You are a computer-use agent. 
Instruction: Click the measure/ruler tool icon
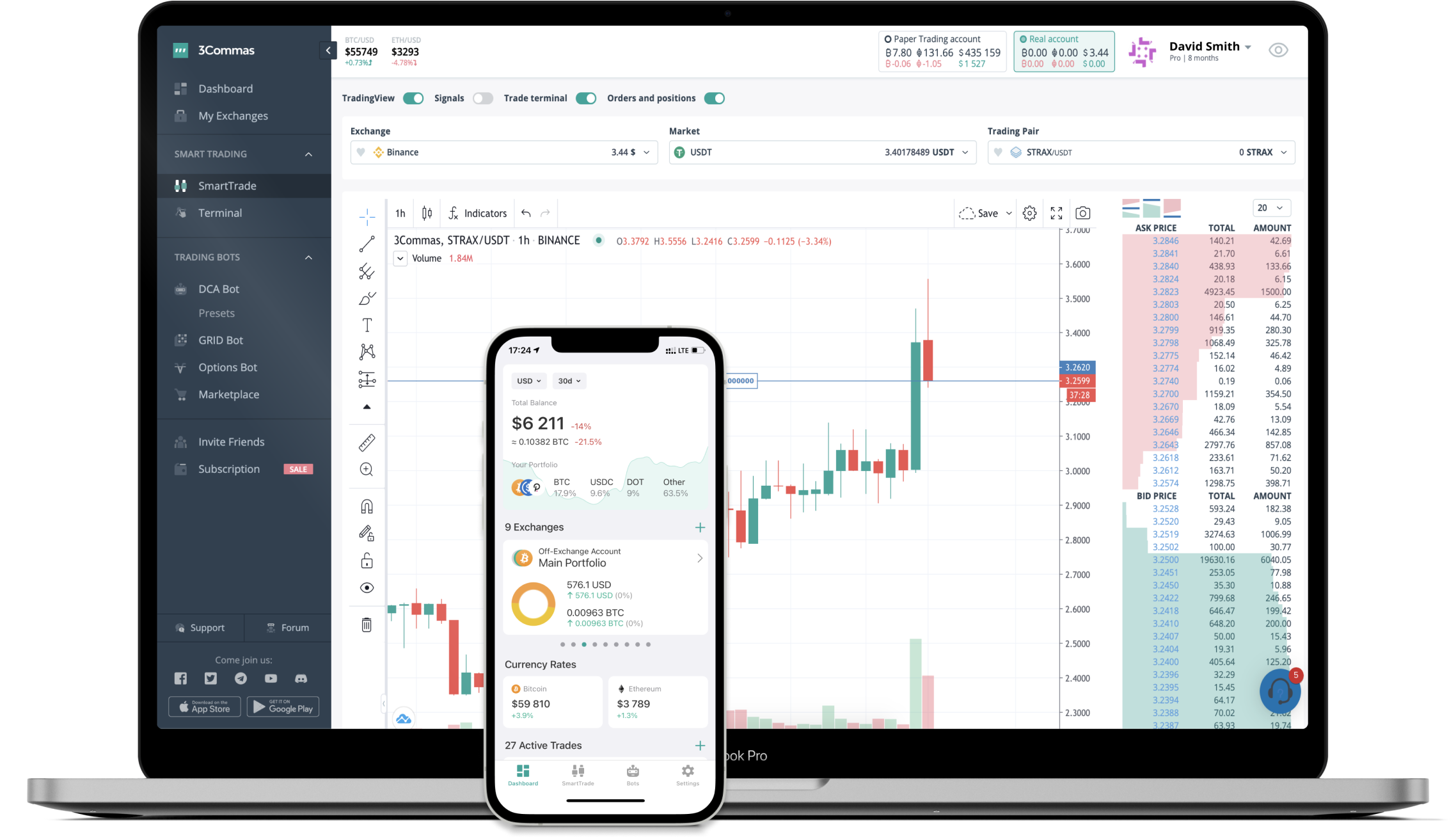[367, 443]
